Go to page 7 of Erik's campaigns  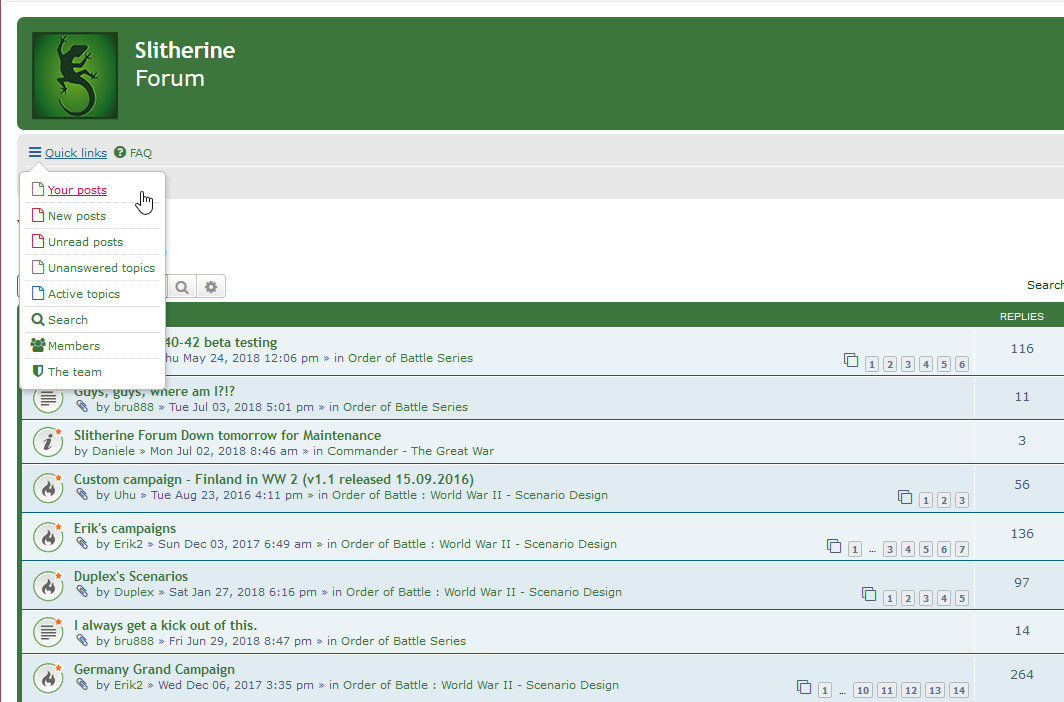962,549
